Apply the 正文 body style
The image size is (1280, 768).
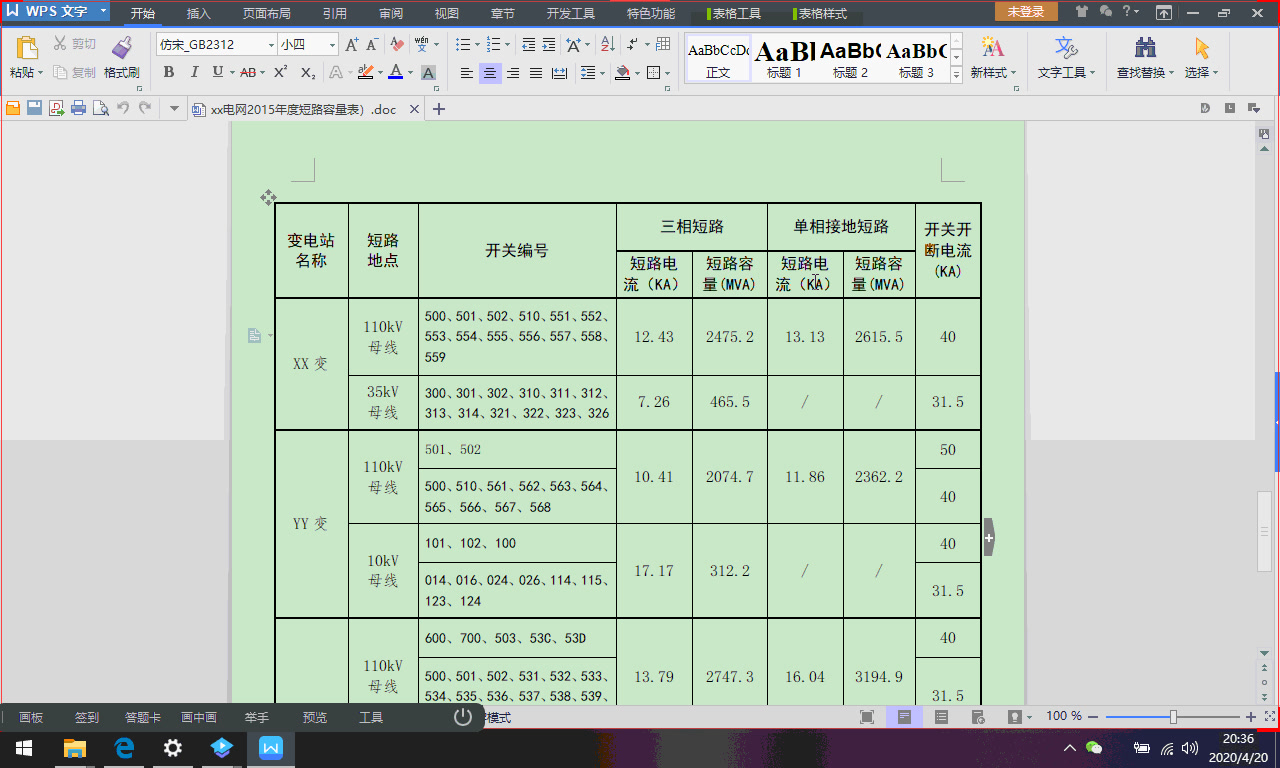click(718, 58)
